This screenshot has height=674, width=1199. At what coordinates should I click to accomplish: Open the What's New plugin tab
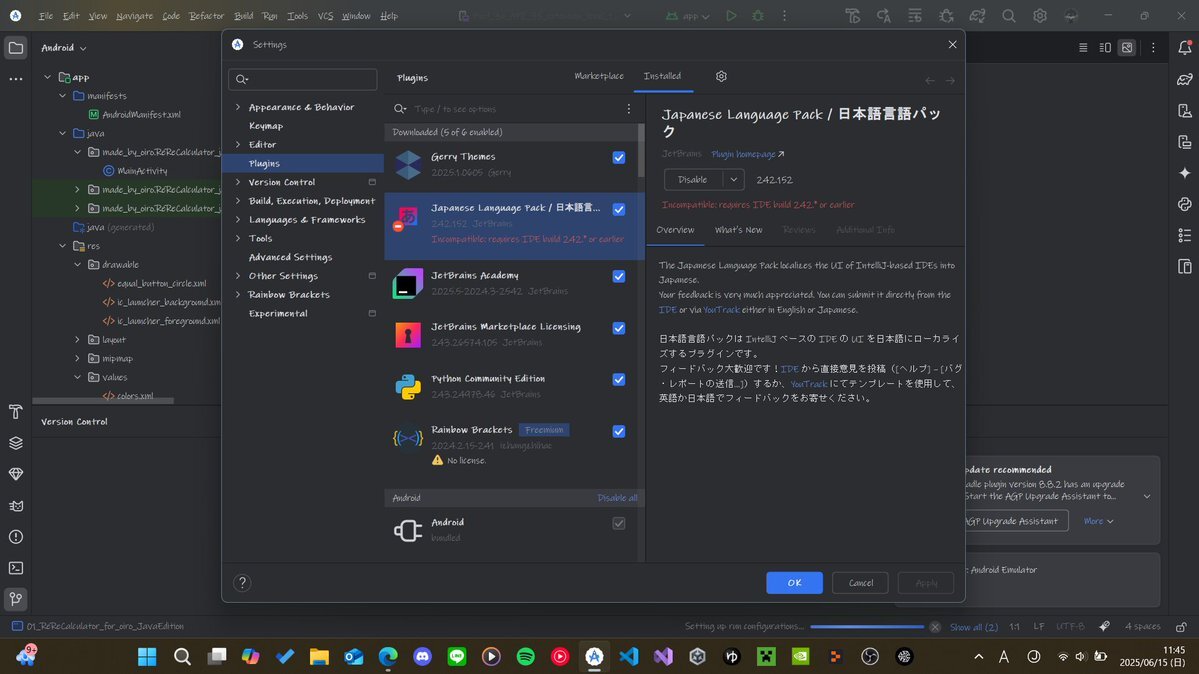[738, 230]
